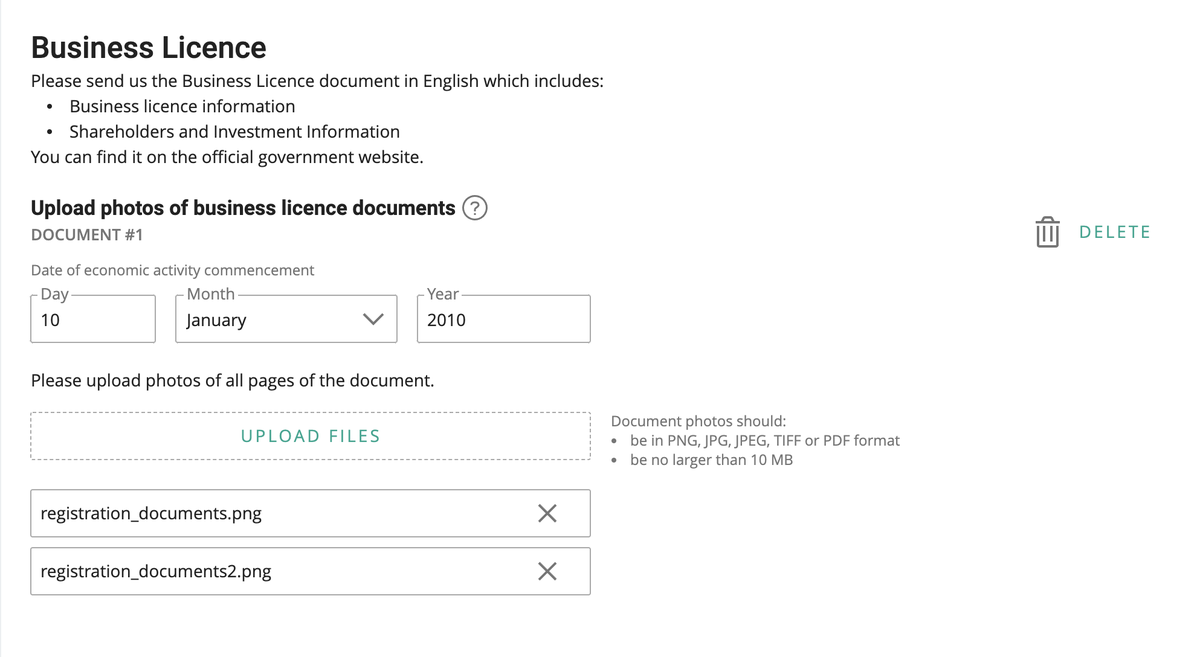Select the registration_documents2.png file name
Screen dimensions: 1200x657
point(156,571)
